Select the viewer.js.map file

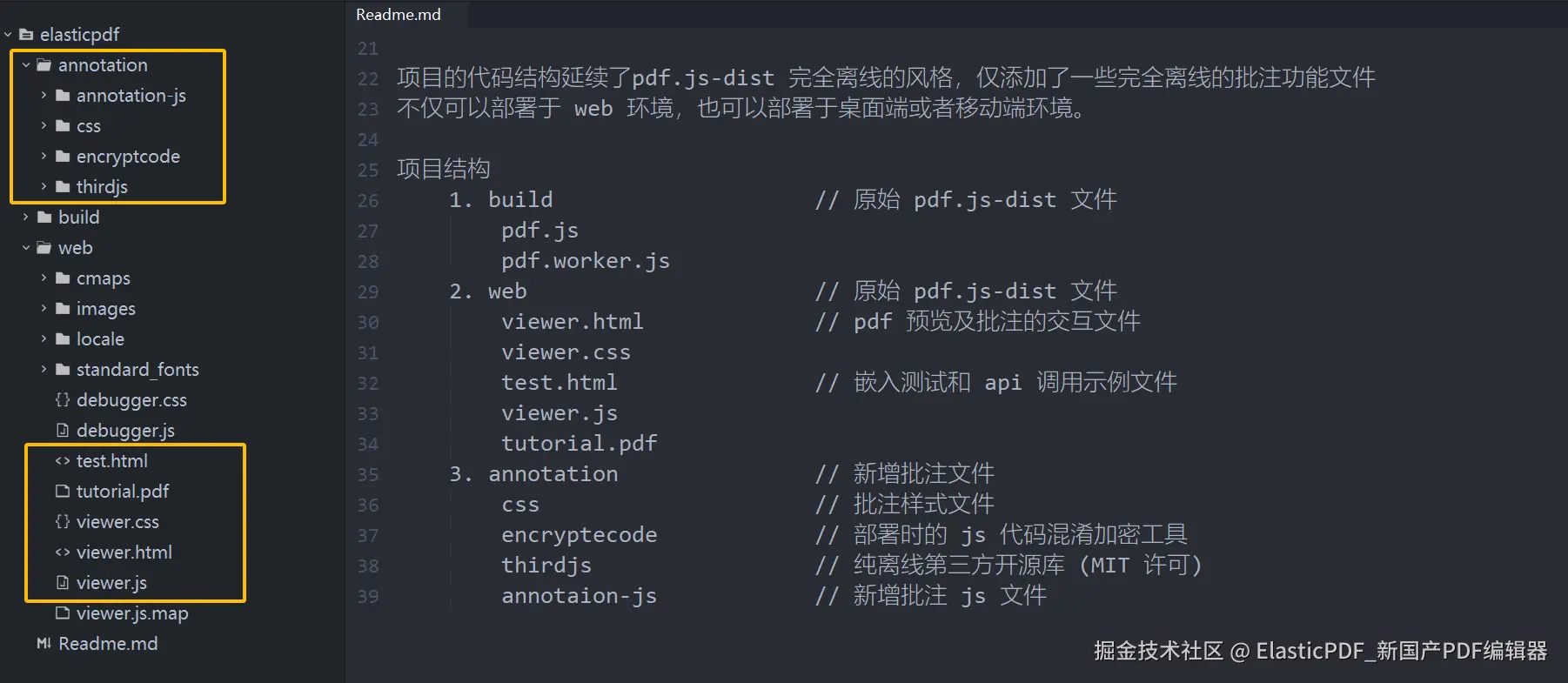(132, 613)
